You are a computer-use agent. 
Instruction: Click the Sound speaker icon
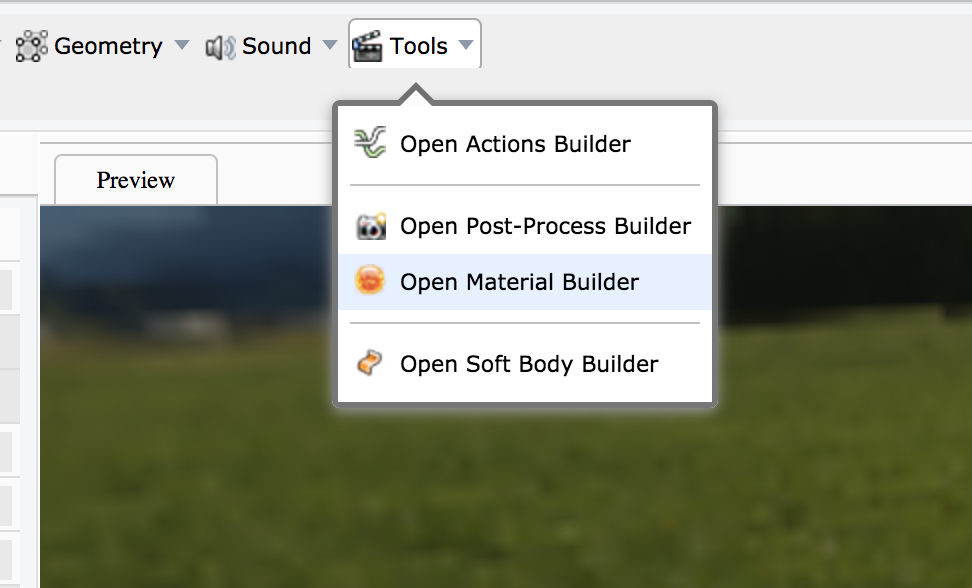[x=219, y=47]
